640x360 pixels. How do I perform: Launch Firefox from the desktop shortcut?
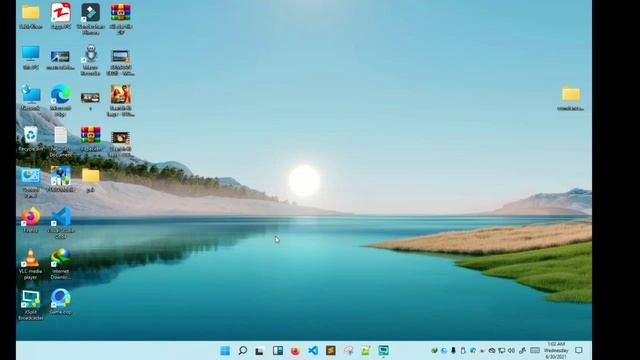[31, 220]
